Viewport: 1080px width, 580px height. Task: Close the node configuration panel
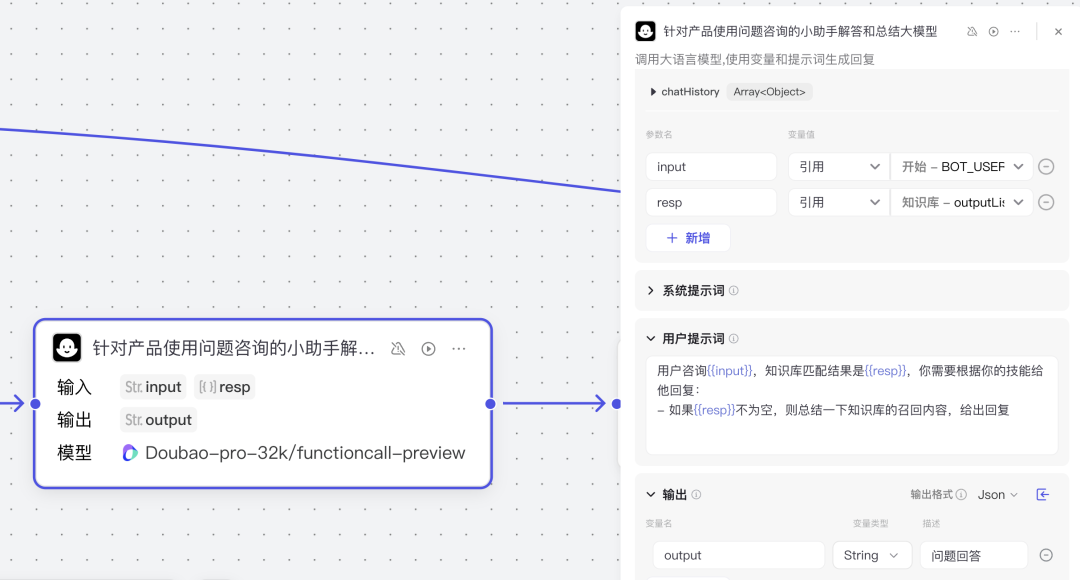pyautogui.click(x=1058, y=32)
